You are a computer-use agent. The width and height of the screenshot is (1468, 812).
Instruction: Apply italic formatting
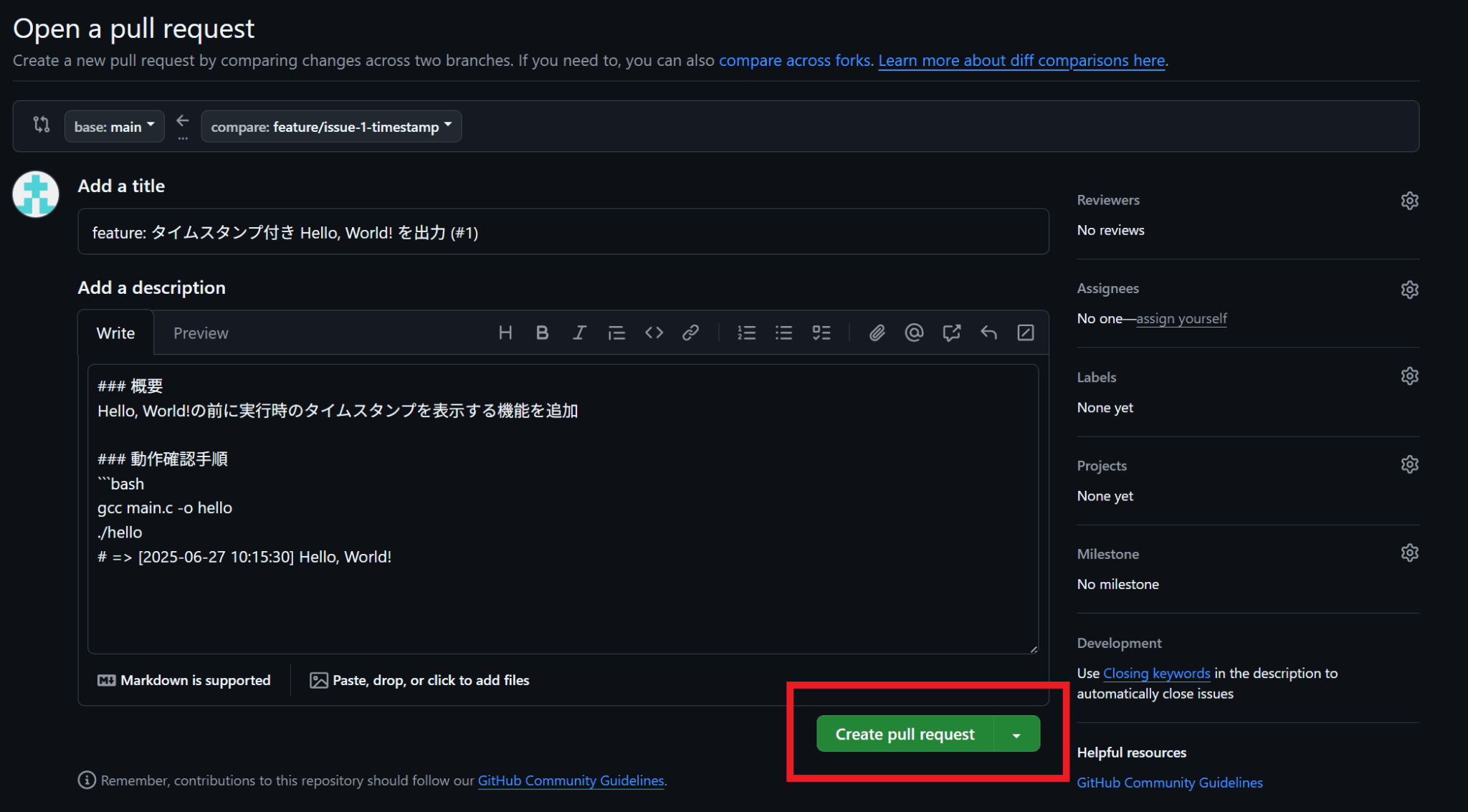pyautogui.click(x=579, y=333)
